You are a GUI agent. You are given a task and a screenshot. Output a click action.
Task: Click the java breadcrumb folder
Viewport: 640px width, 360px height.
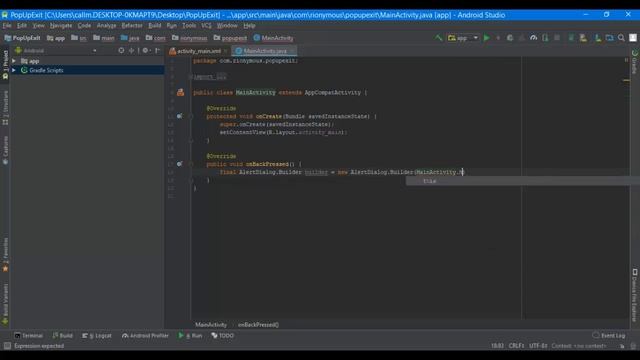click(x=130, y=38)
